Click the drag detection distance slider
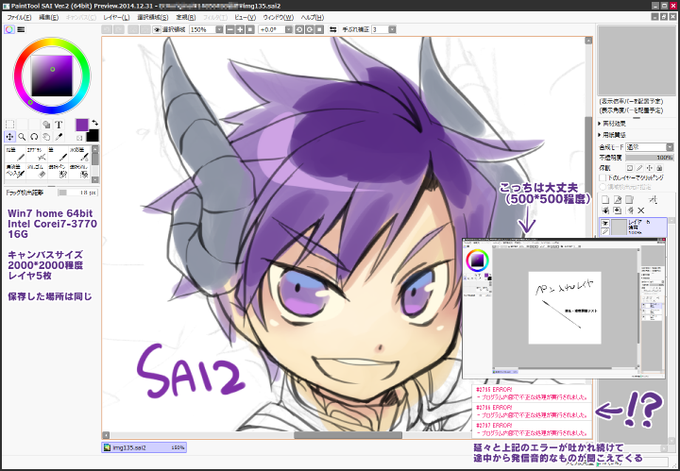Image resolution: width=680 pixels, height=471 pixels. (x=78, y=192)
